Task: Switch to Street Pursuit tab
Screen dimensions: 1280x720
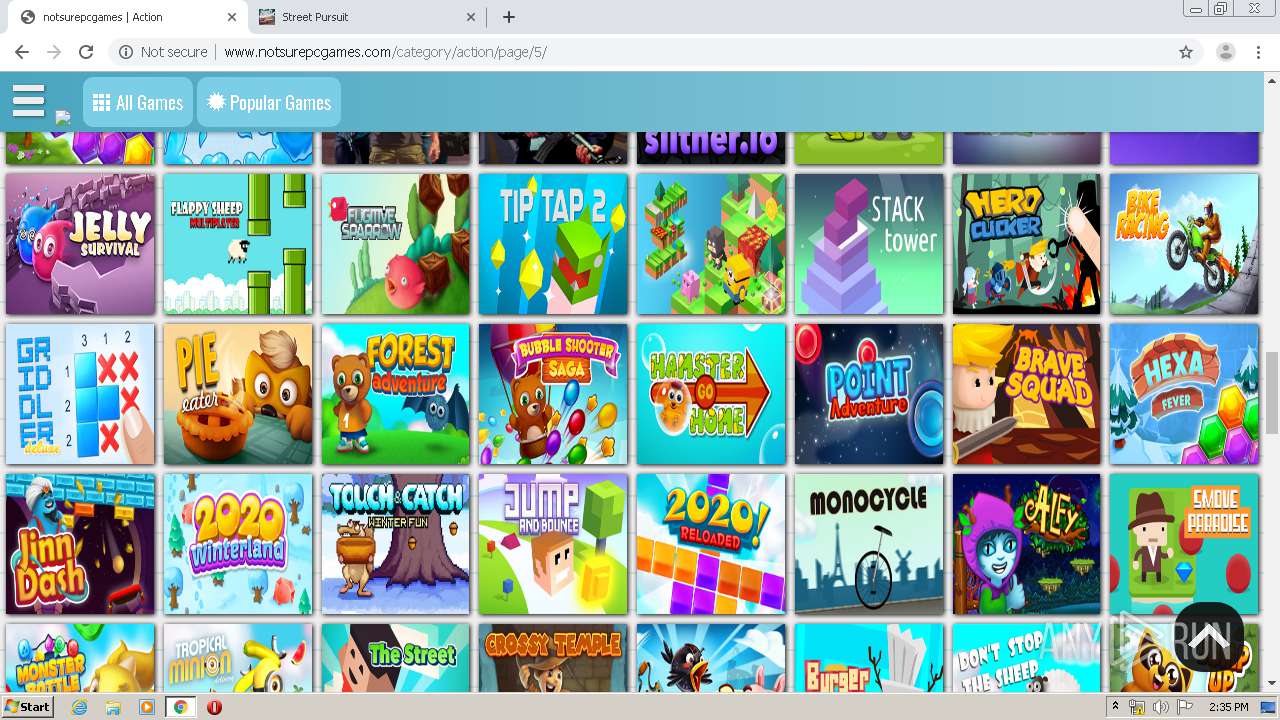Action: (x=366, y=17)
